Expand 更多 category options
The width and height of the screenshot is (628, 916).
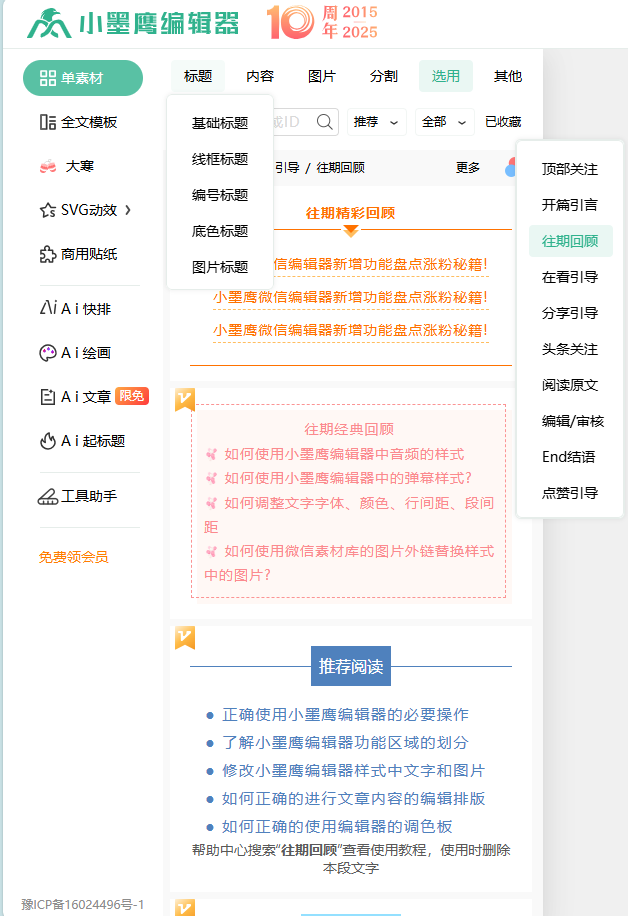[468, 168]
